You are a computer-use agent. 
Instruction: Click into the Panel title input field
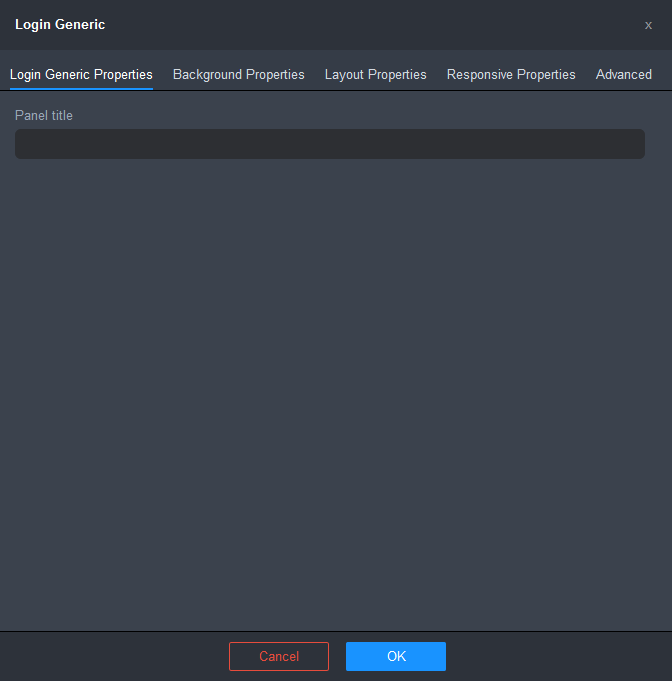click(x=330, y=144)
